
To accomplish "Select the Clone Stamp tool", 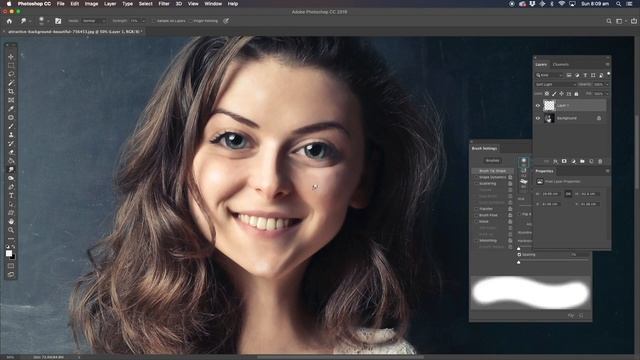I will [11, 135].
